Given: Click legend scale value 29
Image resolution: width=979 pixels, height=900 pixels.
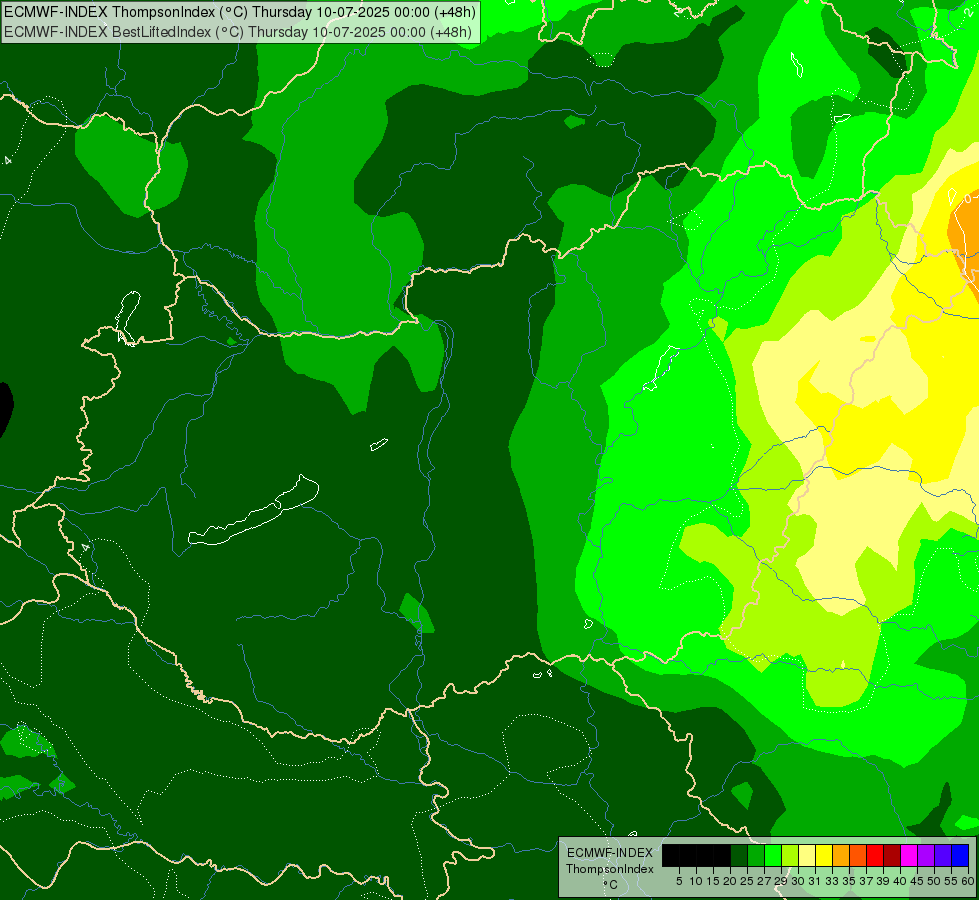Looking at the screenshot, I should 782,881.
